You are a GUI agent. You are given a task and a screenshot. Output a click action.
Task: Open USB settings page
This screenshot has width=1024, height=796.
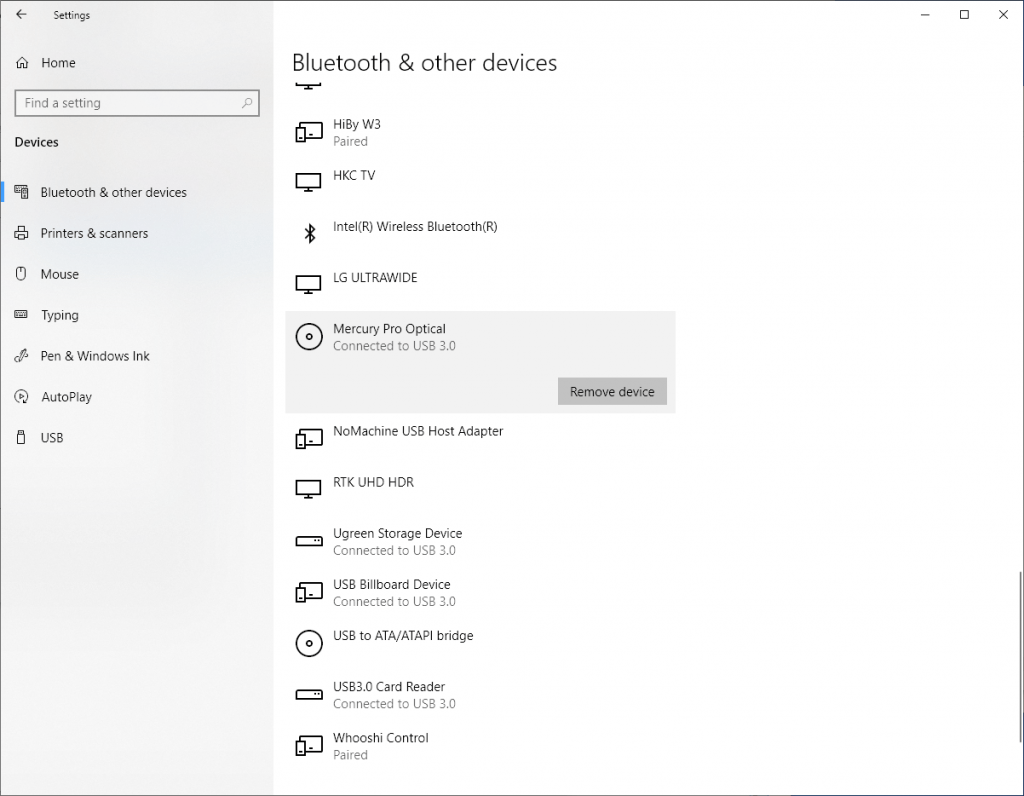(x=136, y=438)
